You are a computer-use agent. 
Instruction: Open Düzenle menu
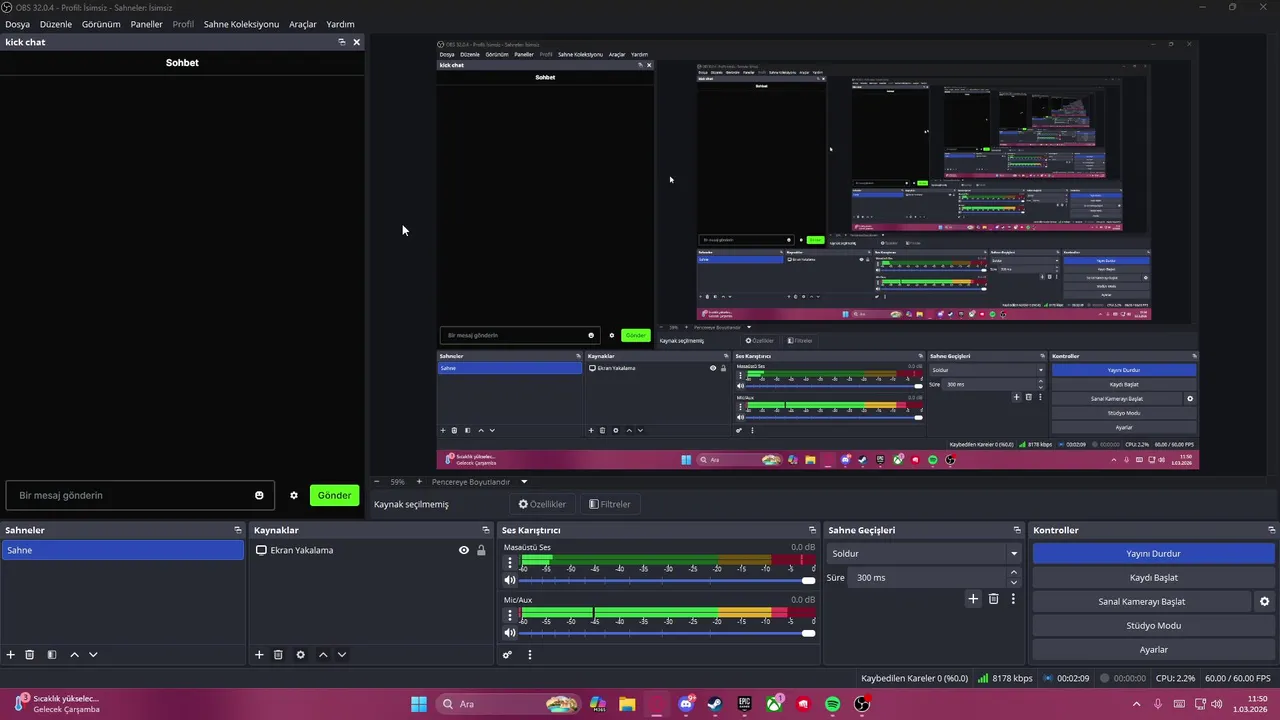tap(56, 24)
